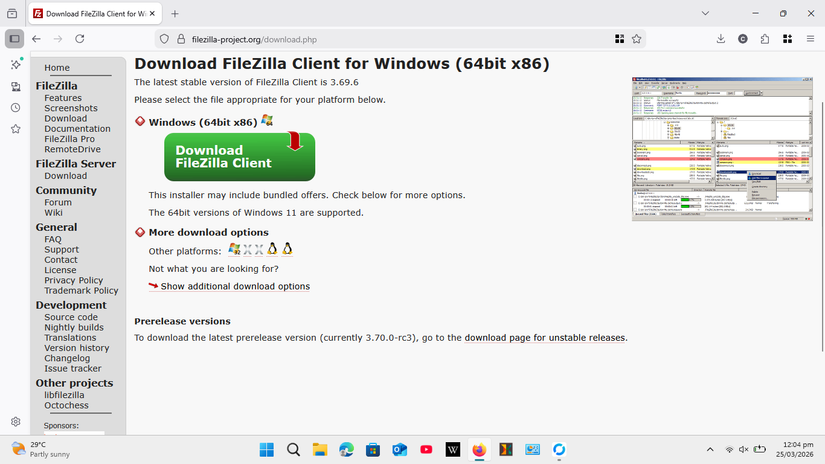Screen dimensions: 825x464
Task: Open the weather widget showing 29°C
Action: tap(41, 449)
